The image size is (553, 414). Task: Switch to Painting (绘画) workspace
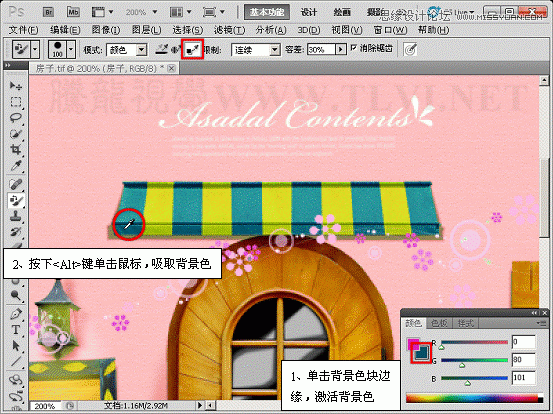[x=342, y=12]
